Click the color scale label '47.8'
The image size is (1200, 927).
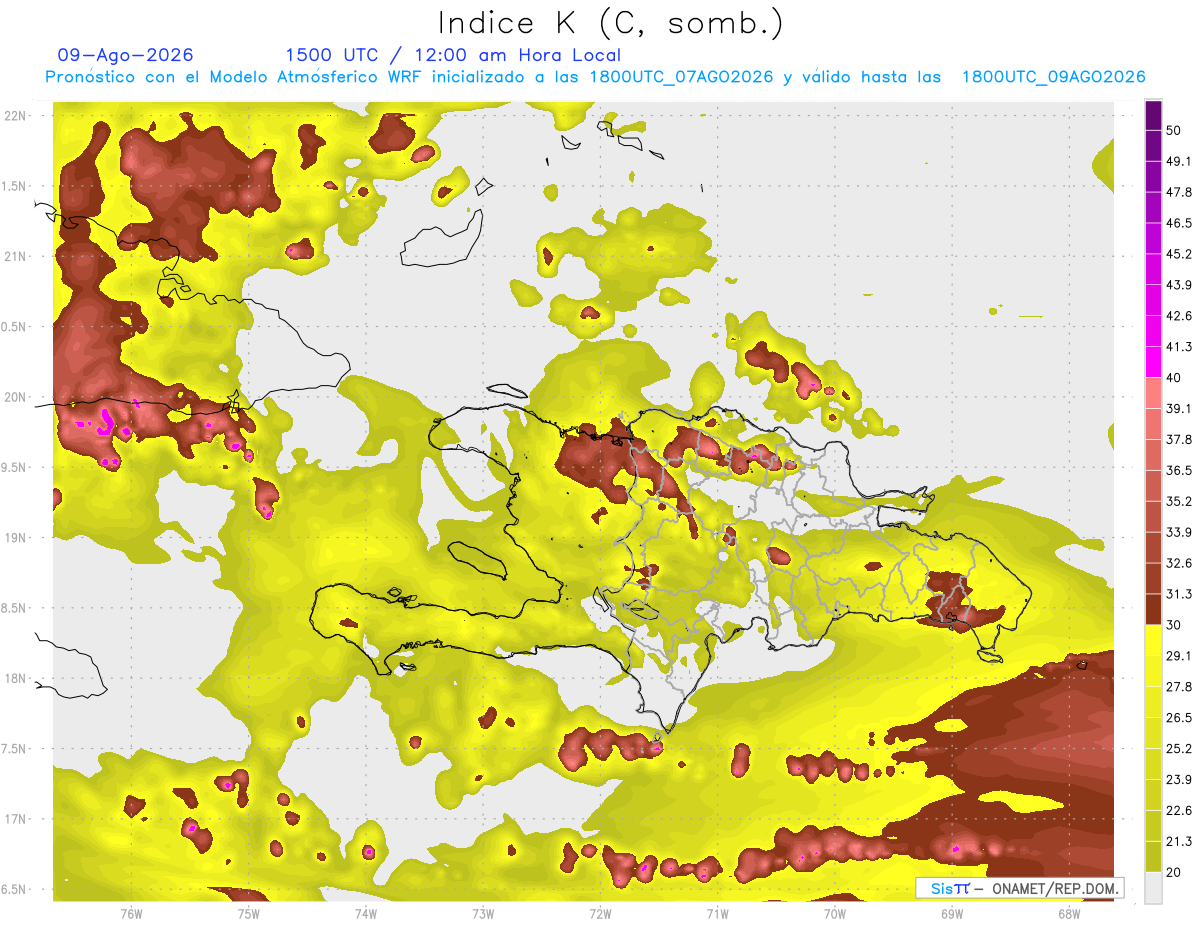(x=1179, y=193)
